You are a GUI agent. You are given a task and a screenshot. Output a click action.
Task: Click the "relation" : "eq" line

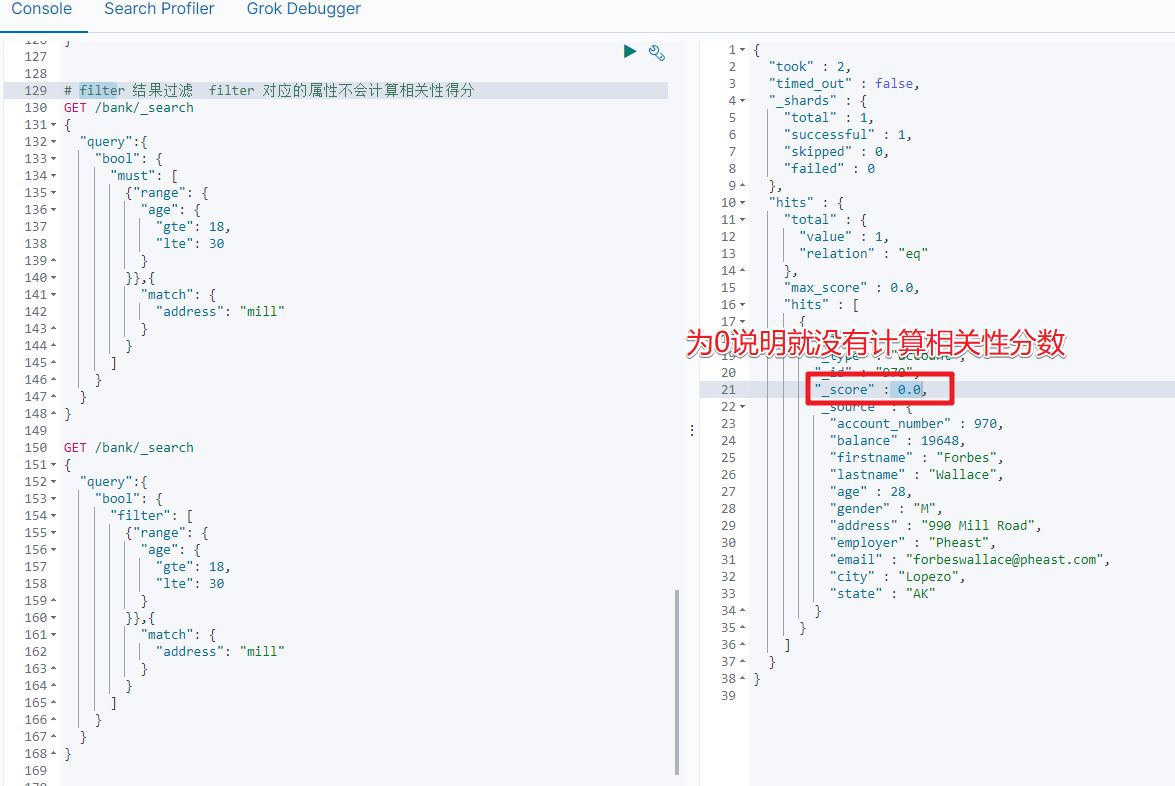point(863,254)
